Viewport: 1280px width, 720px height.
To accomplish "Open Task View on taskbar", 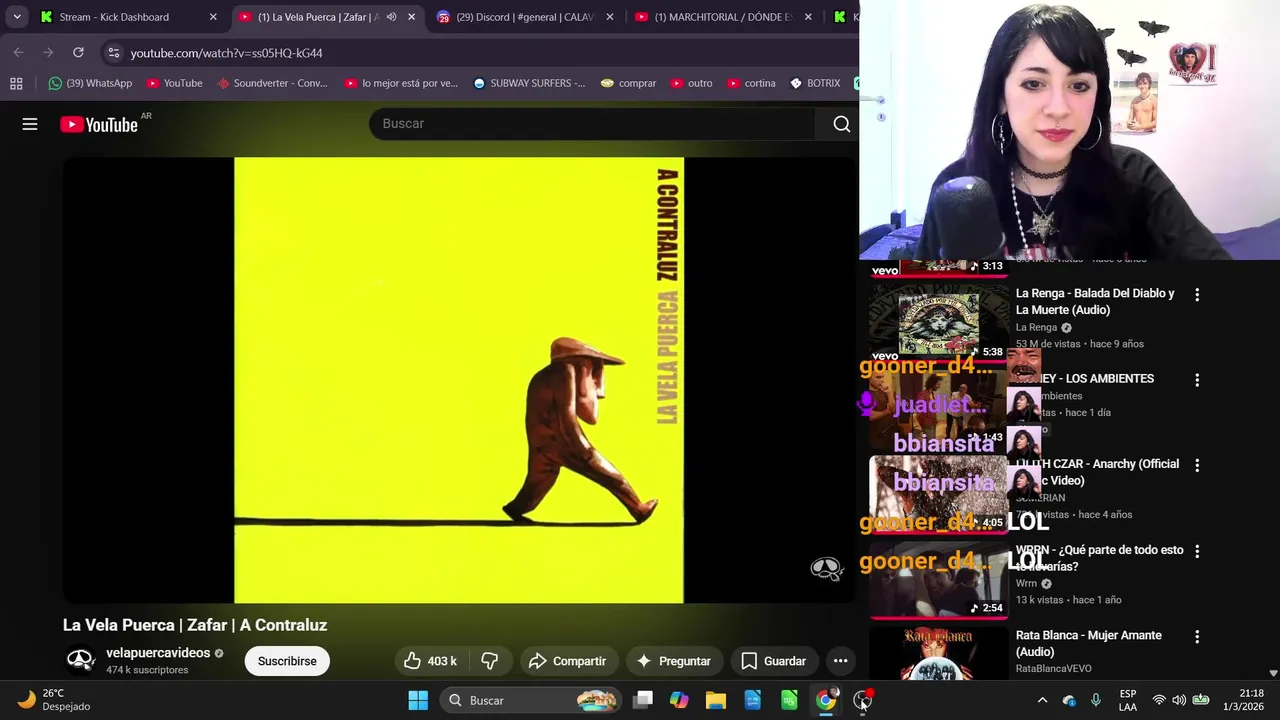I will [x=643, y=700].
